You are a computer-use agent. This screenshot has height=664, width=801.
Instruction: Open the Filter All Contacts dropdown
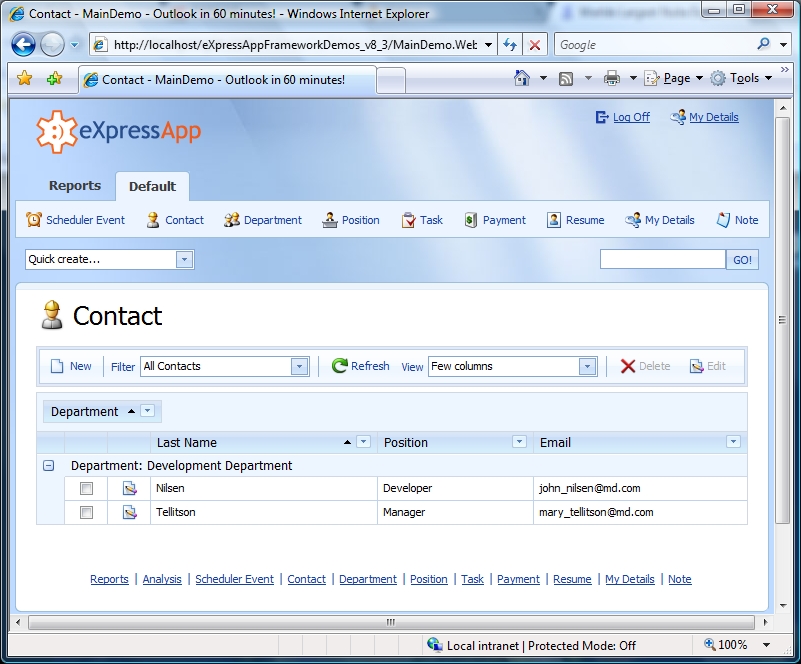pos(299,366)
